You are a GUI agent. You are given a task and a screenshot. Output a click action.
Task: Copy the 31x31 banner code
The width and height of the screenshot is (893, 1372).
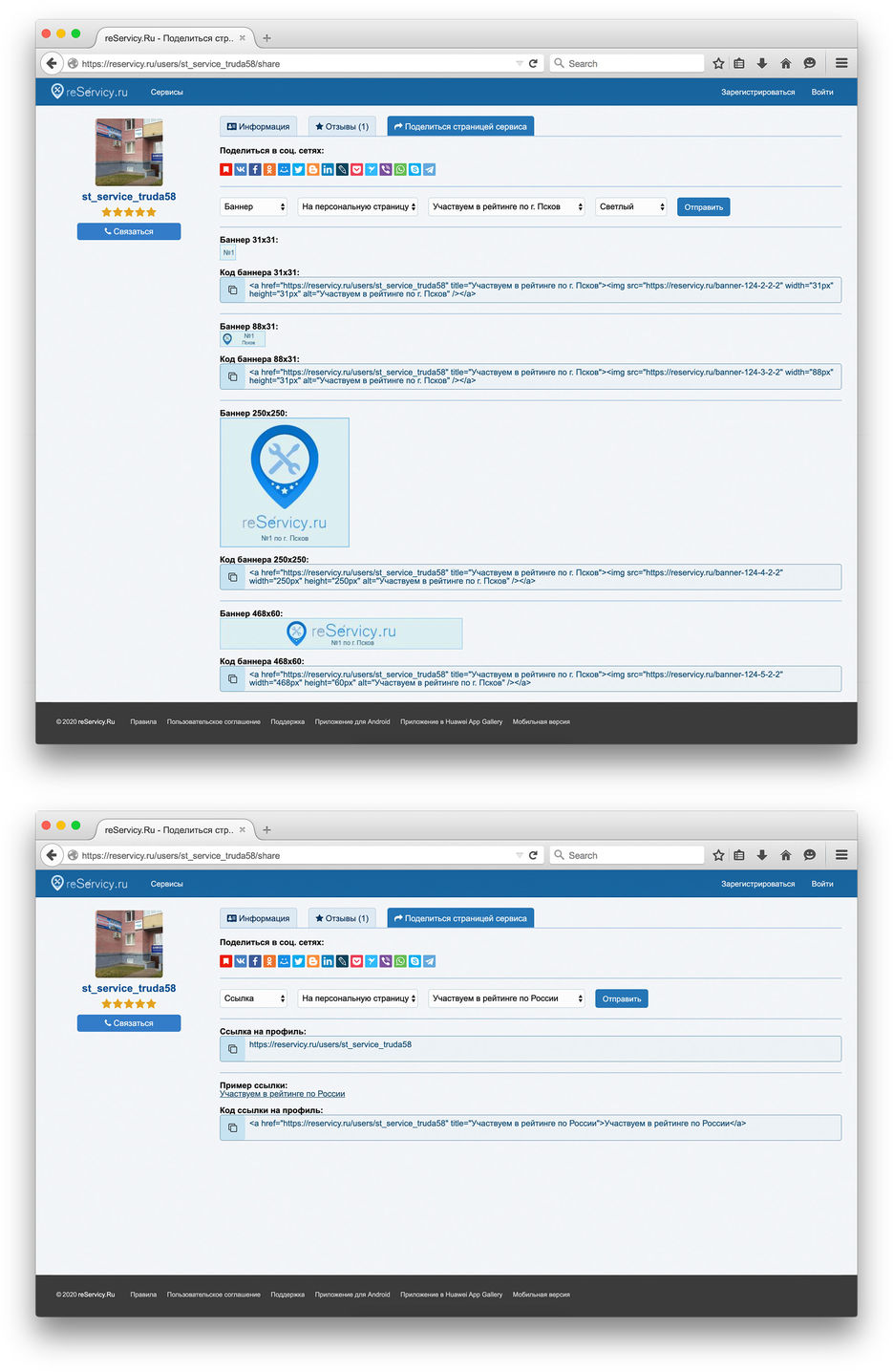(x=232, y=289)
